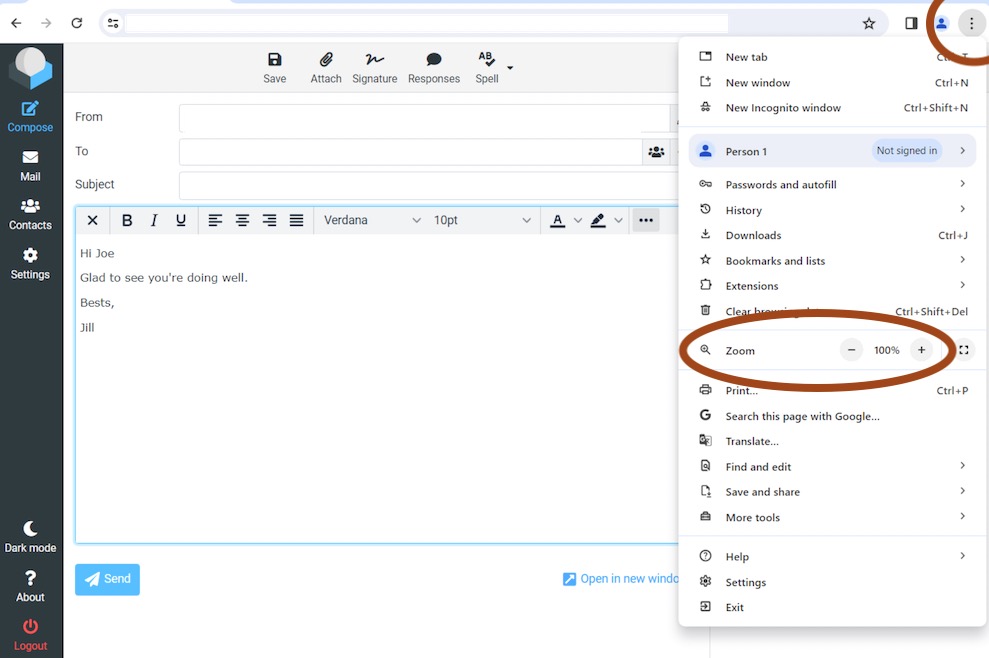Image resolution: width=989 pixels, height=658 pixels.
Task: Align text to center
Action: (242, 220)
